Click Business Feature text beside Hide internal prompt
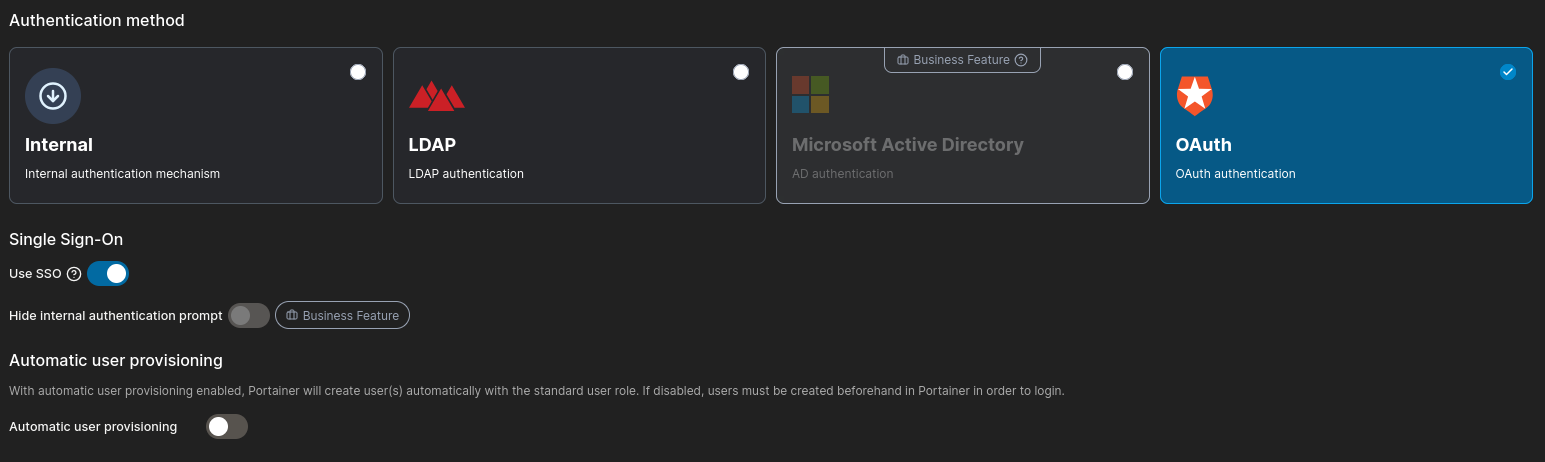This screenshot has height=462, width=1545. point(351,316)
